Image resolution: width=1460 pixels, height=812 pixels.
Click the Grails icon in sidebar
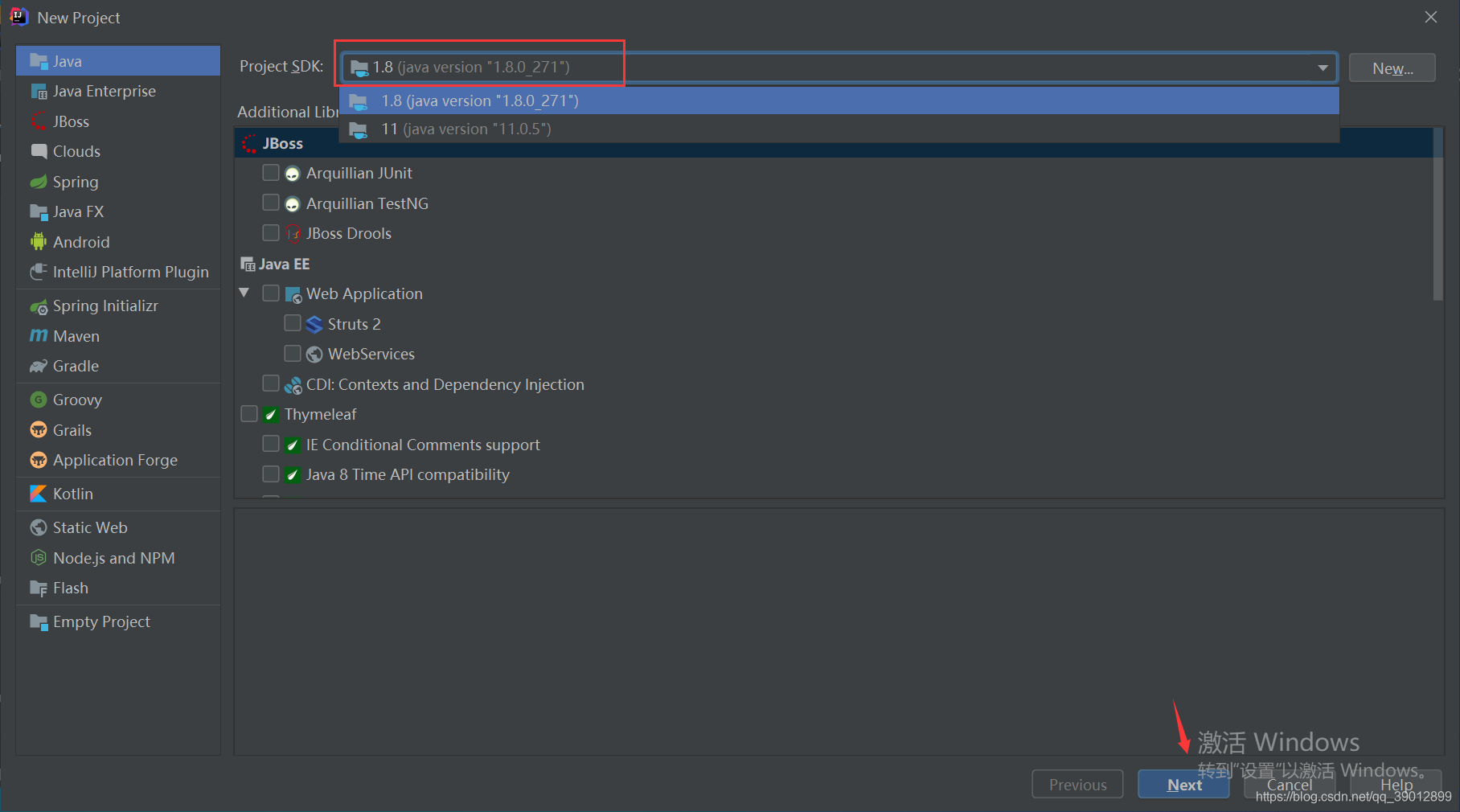(x=39, y=430)
